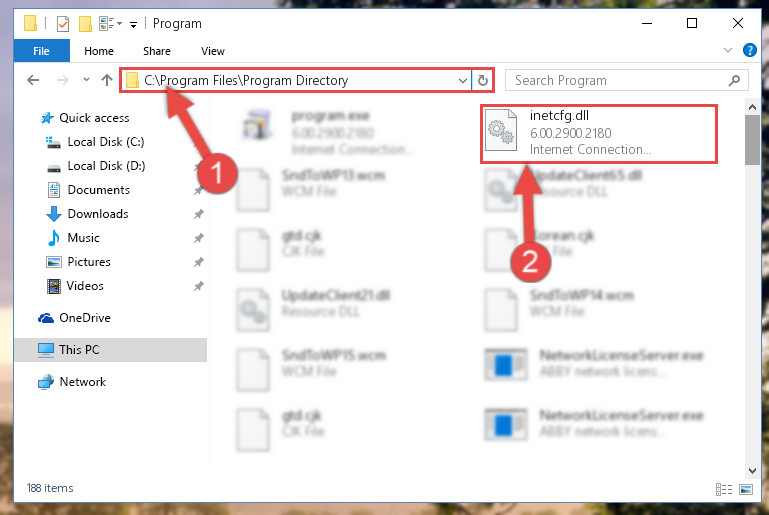Click the Properties checkmark icon in title bar
Image resolution: width=769 pixels, height=515 pixels.
point(63,24)
